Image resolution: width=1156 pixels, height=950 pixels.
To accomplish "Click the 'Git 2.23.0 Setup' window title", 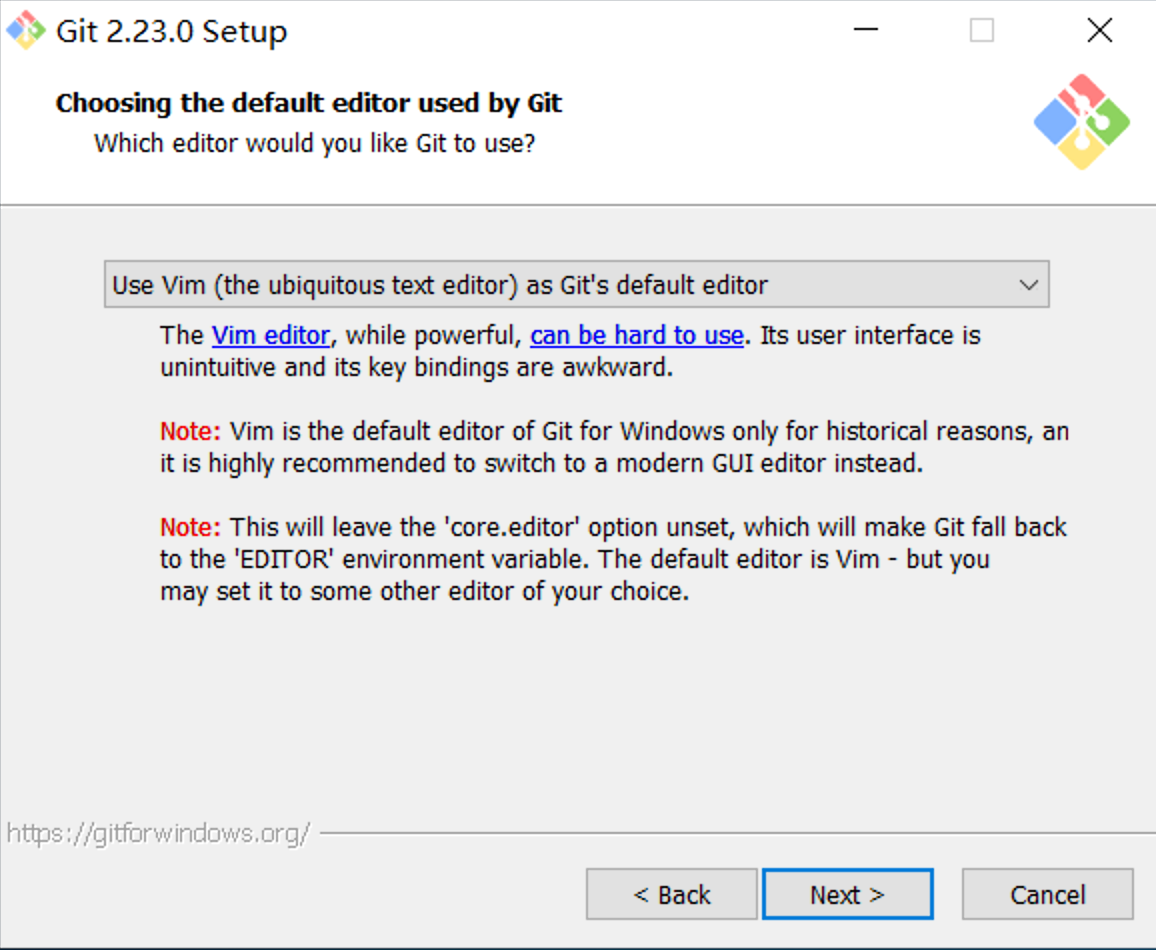I will click(171, 31).
